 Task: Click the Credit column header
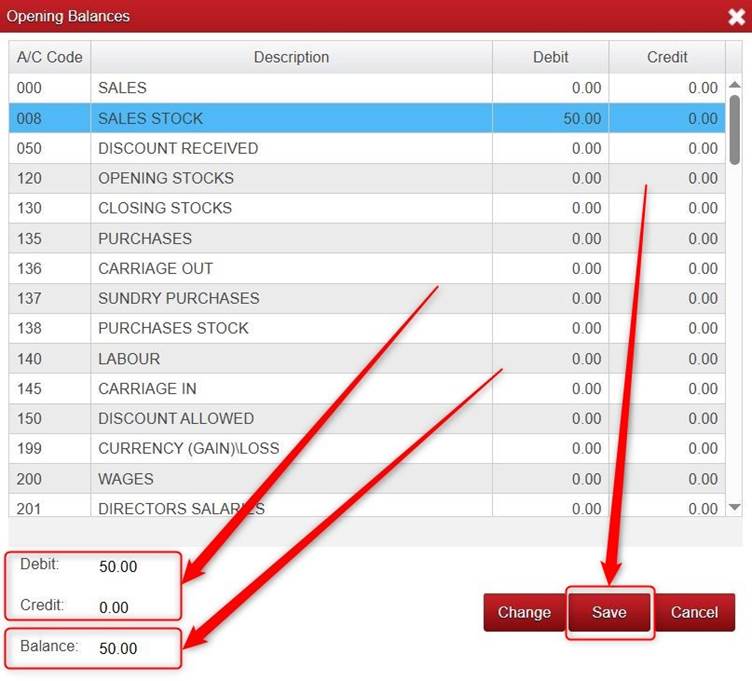(667, 57)
